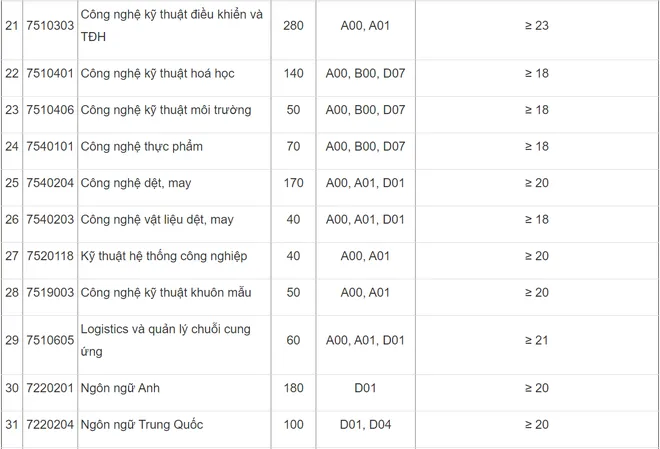Click 'Ngôn ngữ Anh' major name
The image size is (660, 449).
(x=120, y=388)
